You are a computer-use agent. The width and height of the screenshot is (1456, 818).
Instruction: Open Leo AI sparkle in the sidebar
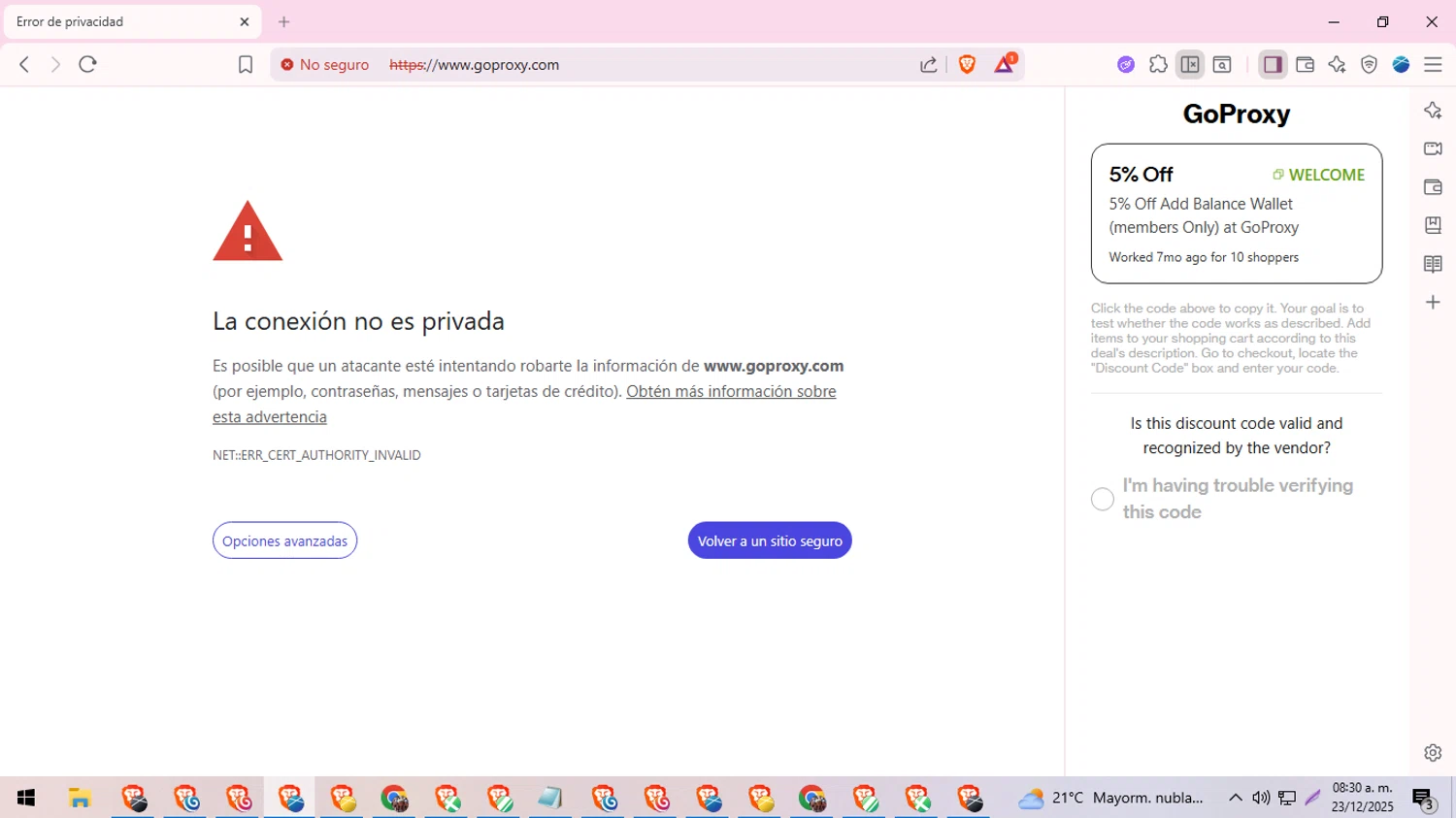point(1433,110)
